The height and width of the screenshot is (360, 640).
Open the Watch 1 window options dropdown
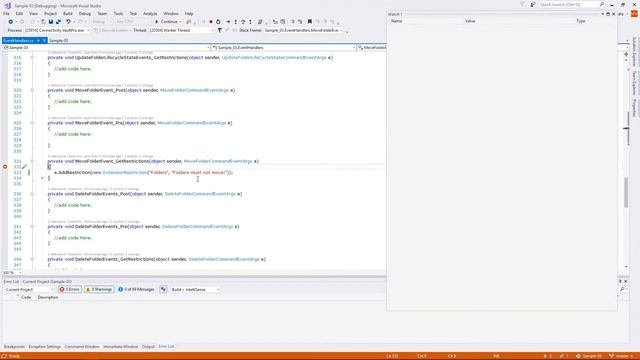(x=602, y=14)
